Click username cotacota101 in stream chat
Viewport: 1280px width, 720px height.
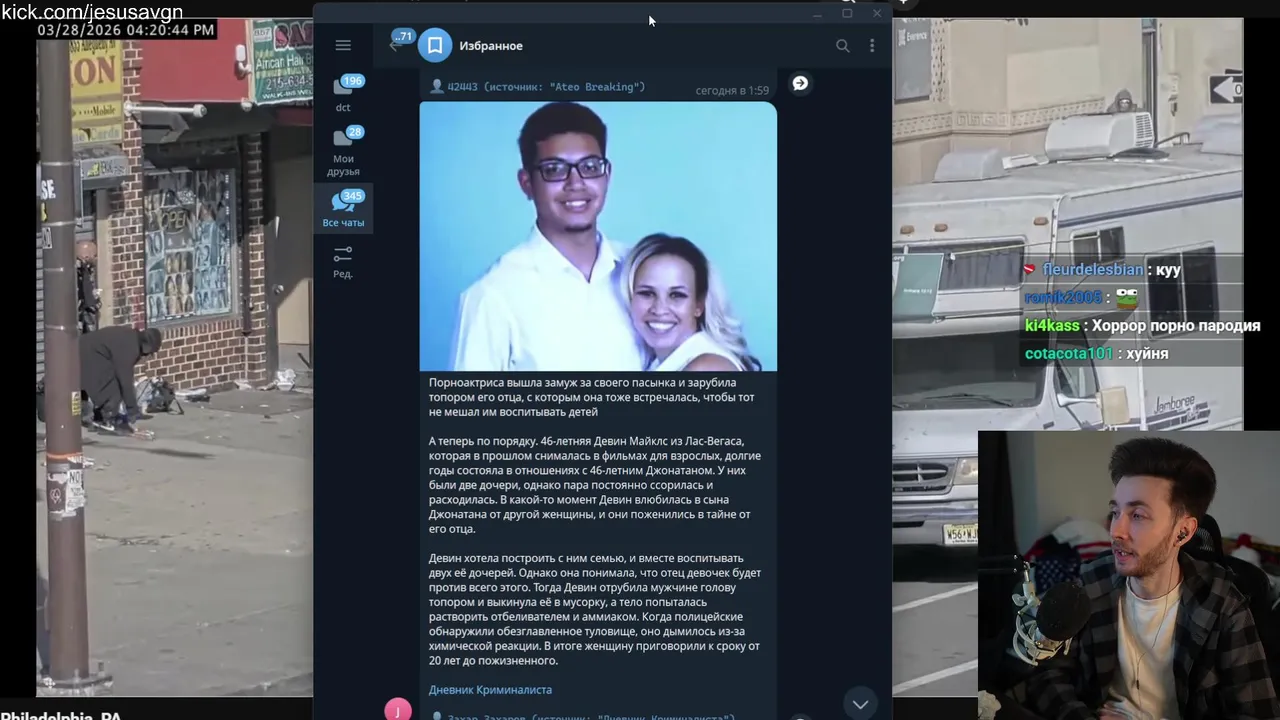(1068, 353)
